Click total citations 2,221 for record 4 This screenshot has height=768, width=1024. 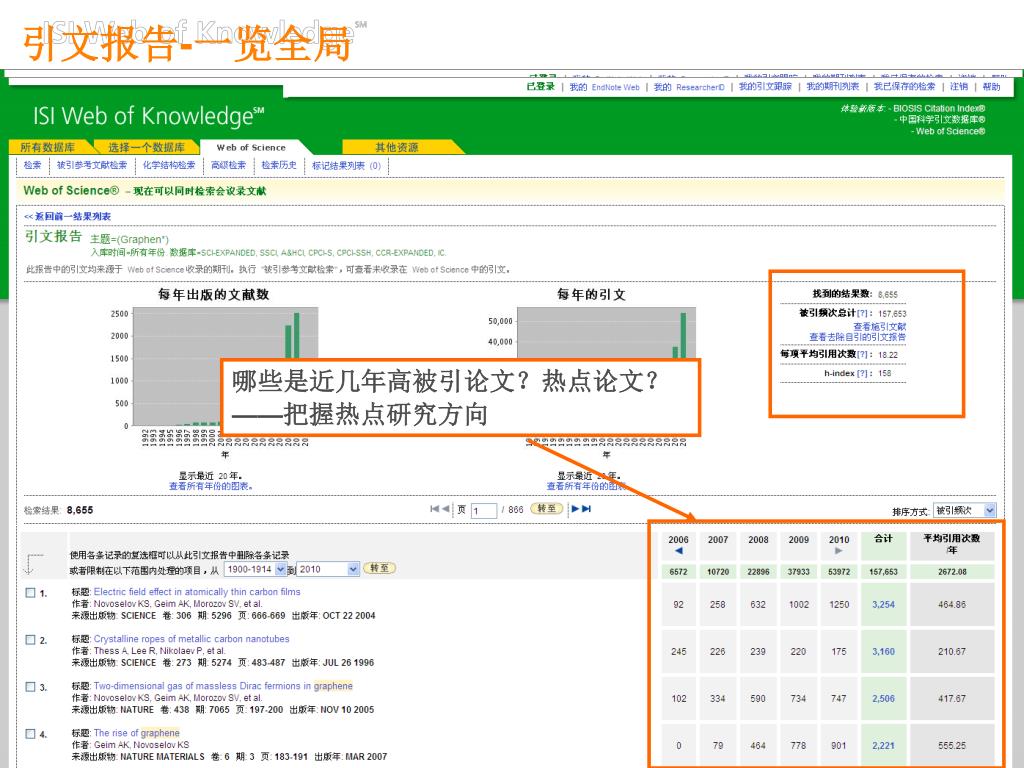883,746
